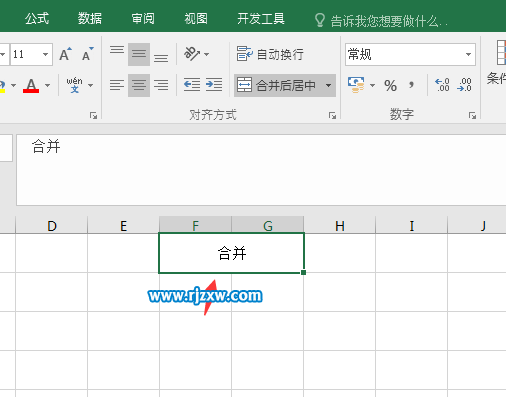Expand the font color dropdown arrow
This screenshot has width=506, height=397.
48,85
